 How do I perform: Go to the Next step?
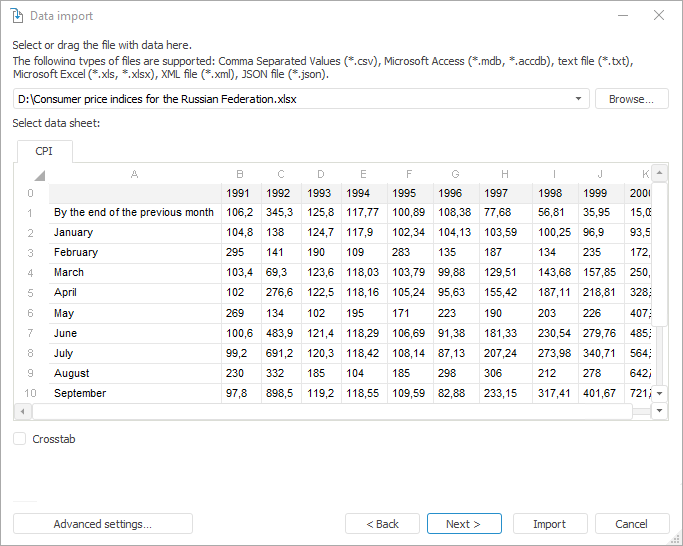[463, 524]
